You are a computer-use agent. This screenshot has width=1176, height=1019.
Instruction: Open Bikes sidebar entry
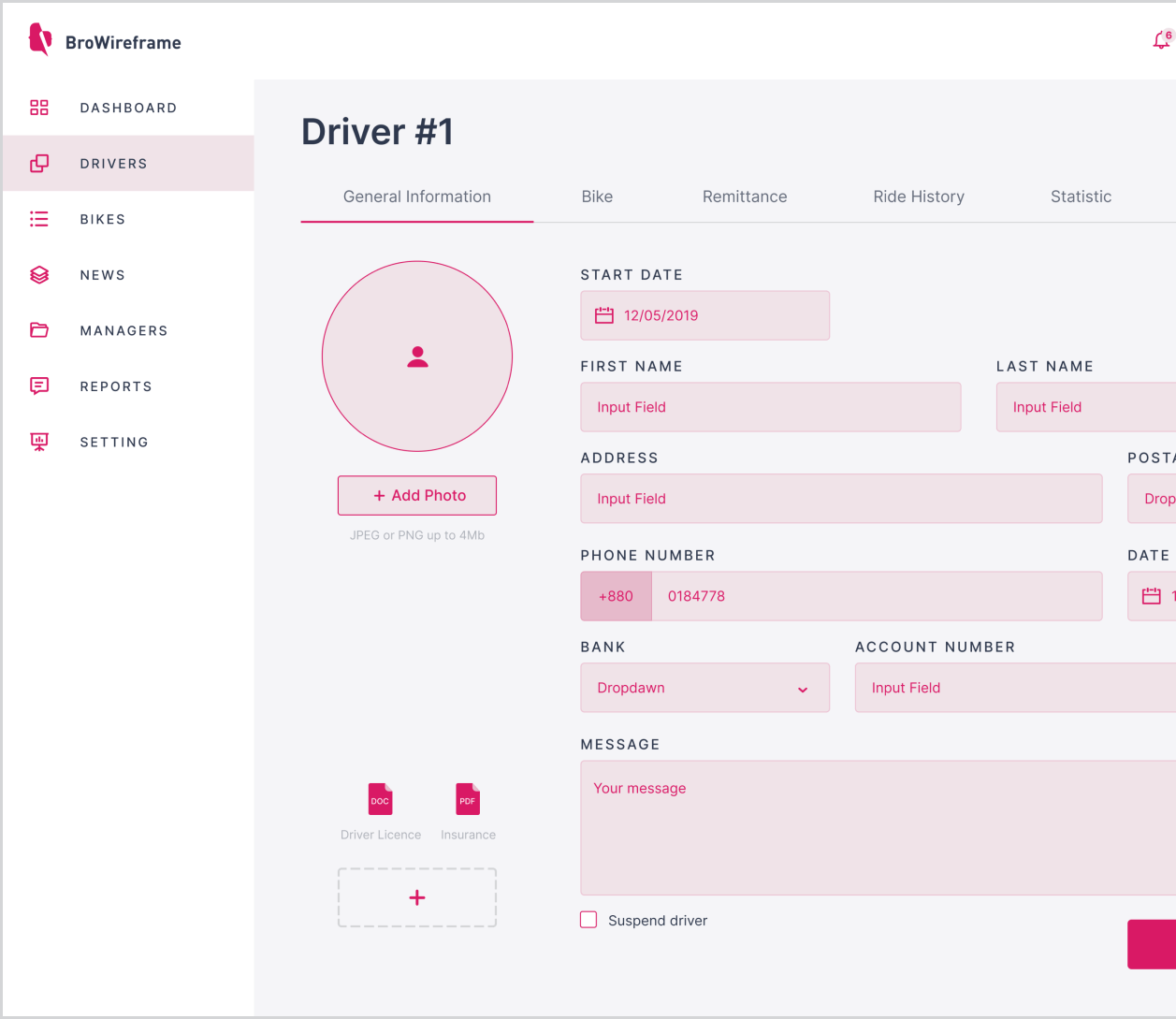[128, 219]
